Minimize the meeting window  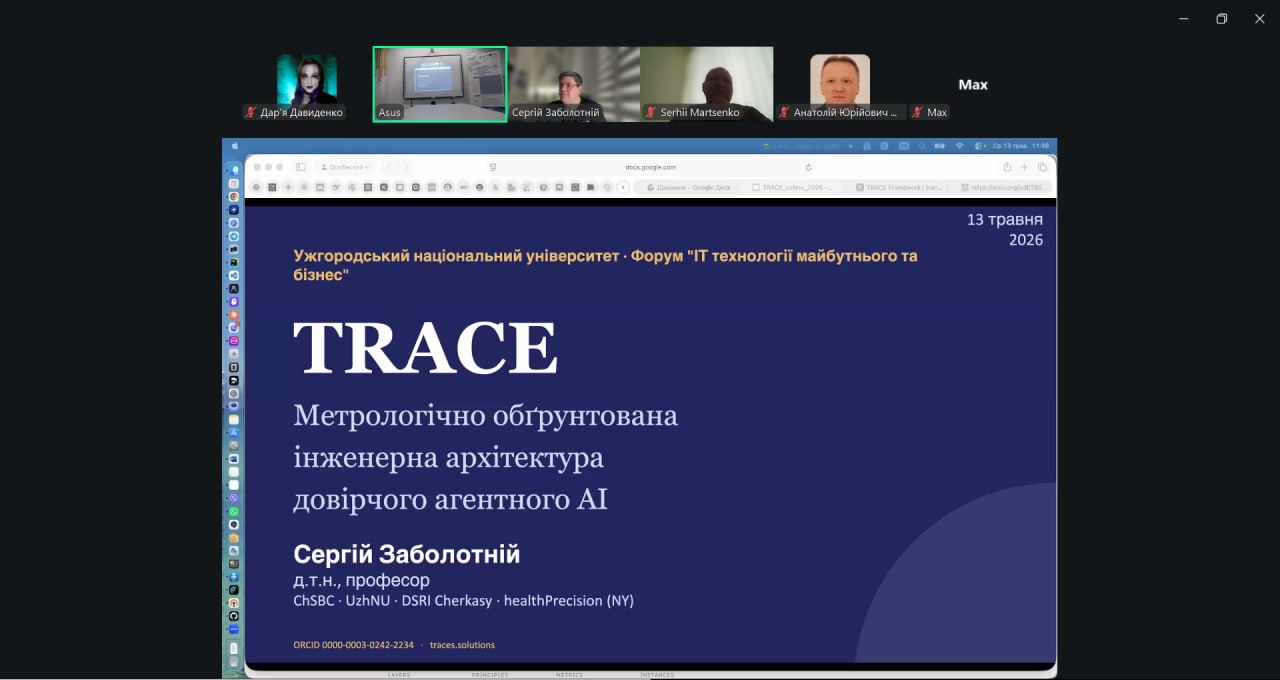1183,19
